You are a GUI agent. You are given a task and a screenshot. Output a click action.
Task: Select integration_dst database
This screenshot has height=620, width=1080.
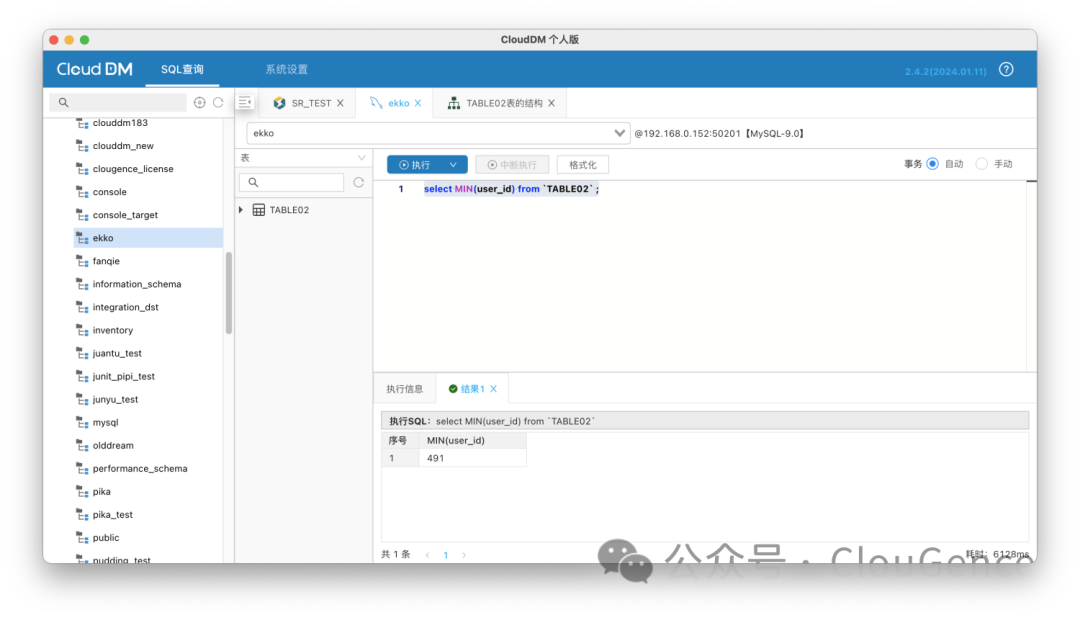coord(125,308)
